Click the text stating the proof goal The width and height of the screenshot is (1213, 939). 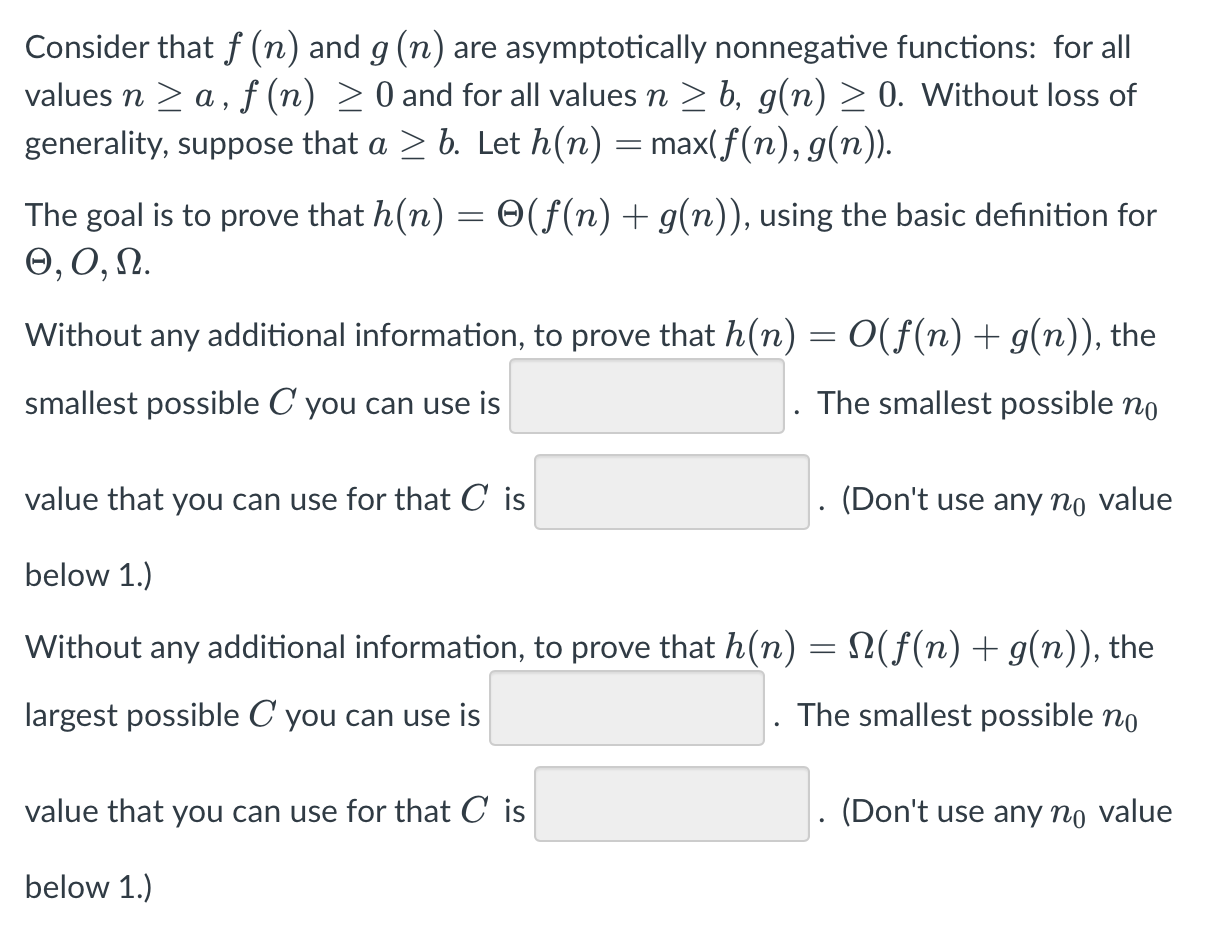click(590, 215)
